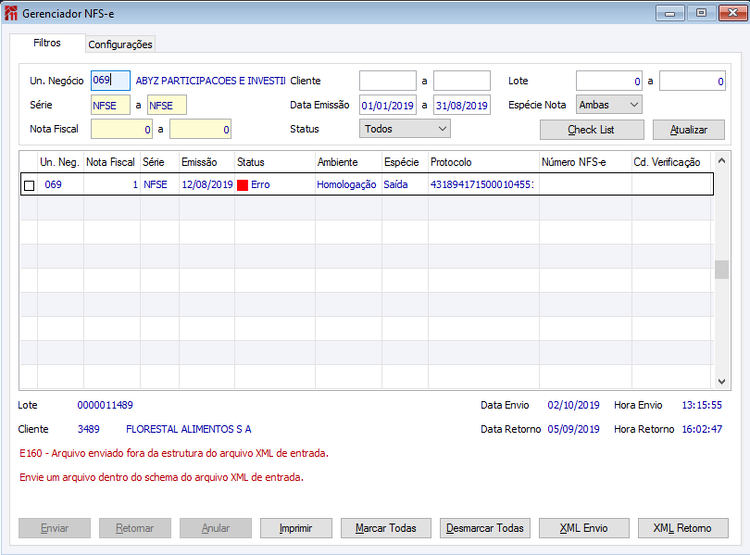Click the first Lote filter field

pyautogui.click(x=609, y=81)
